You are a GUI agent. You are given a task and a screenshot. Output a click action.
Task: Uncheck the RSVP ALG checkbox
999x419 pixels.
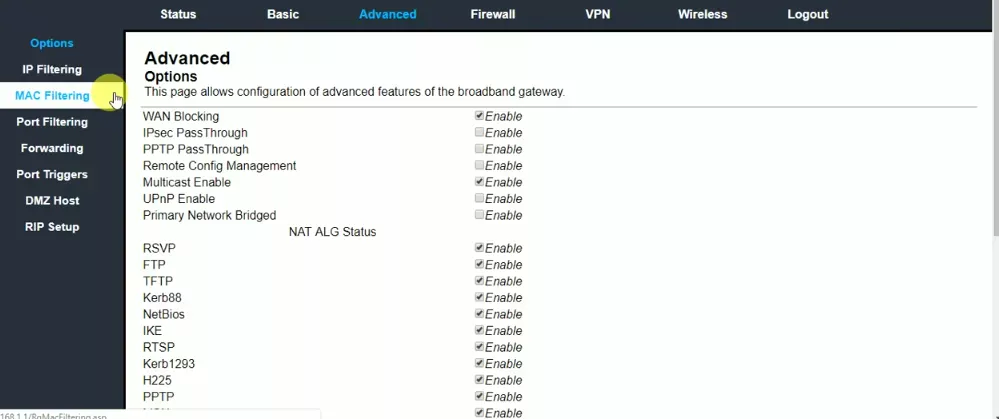point(480,248)
